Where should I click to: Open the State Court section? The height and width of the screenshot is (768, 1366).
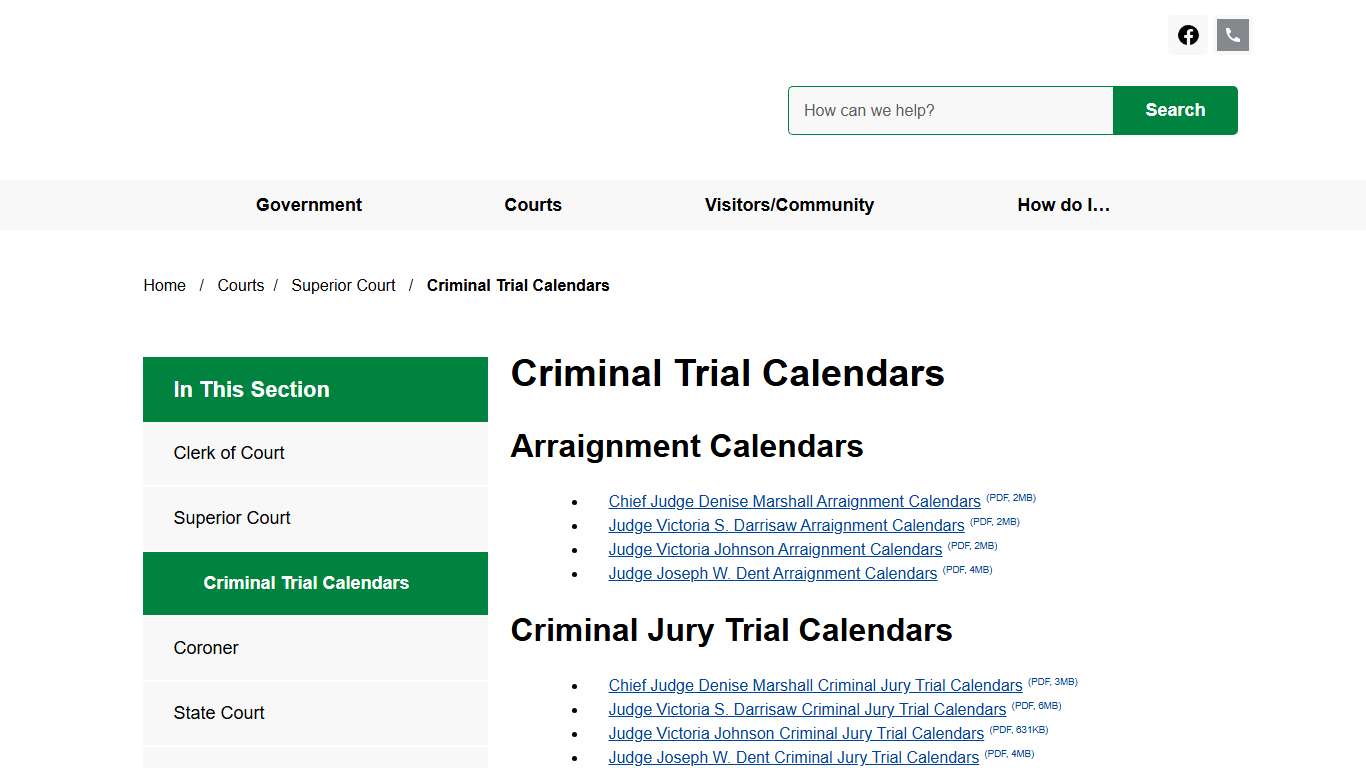coord(218,713)
